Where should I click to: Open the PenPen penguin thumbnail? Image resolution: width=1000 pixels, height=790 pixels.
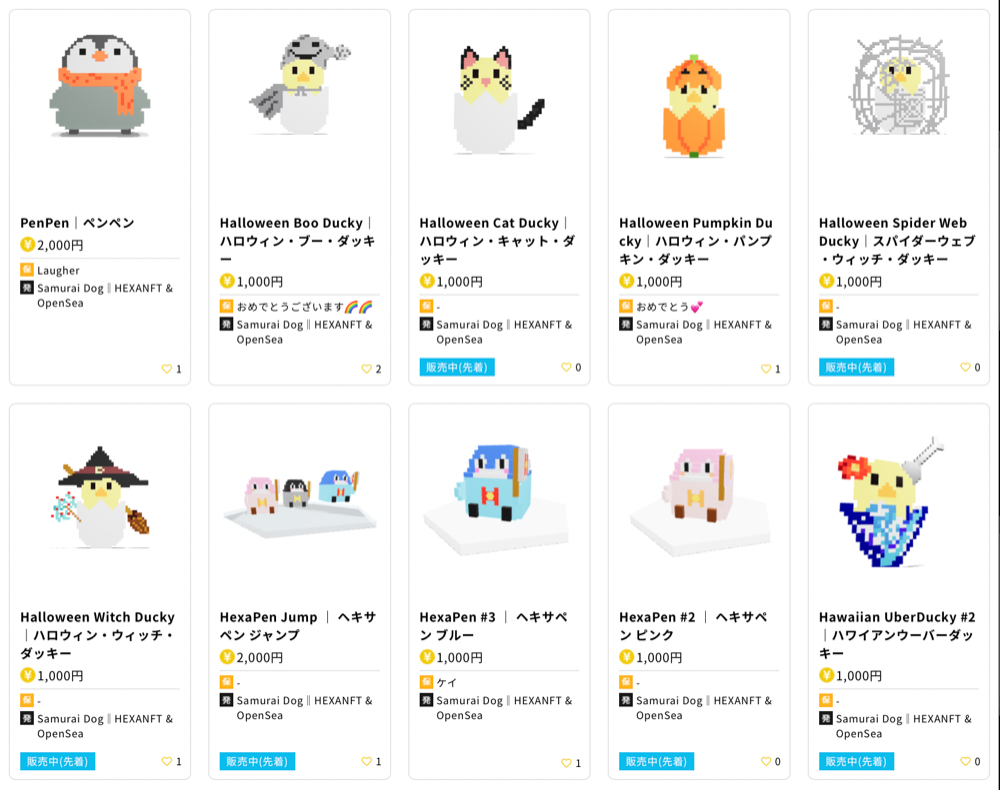[x=99, y=87]
